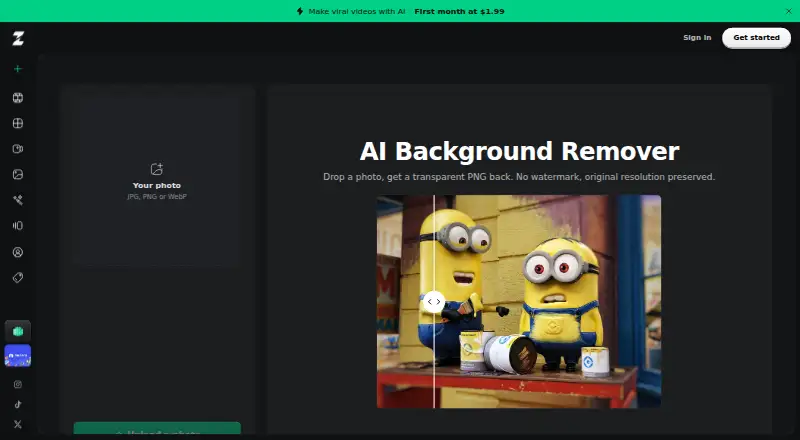Image resolution: width=800 pixels, height=440 pixels.
Task: Click the green Upload a photo button
Action: tap(157, 430)
